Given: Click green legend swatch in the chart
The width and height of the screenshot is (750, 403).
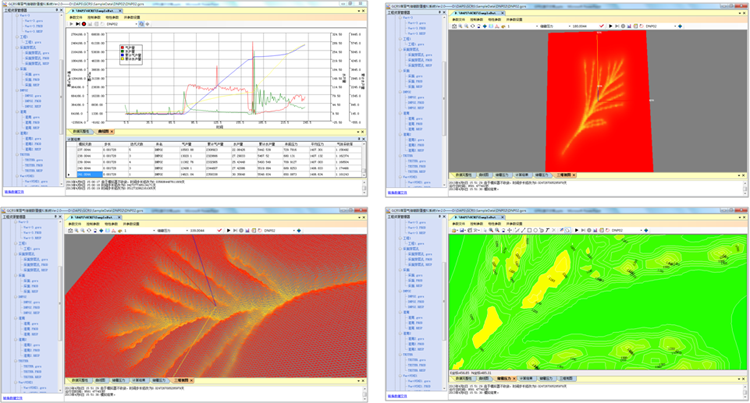Looking at the screenshot, I should pyautogui.click(x=122, y=51).
